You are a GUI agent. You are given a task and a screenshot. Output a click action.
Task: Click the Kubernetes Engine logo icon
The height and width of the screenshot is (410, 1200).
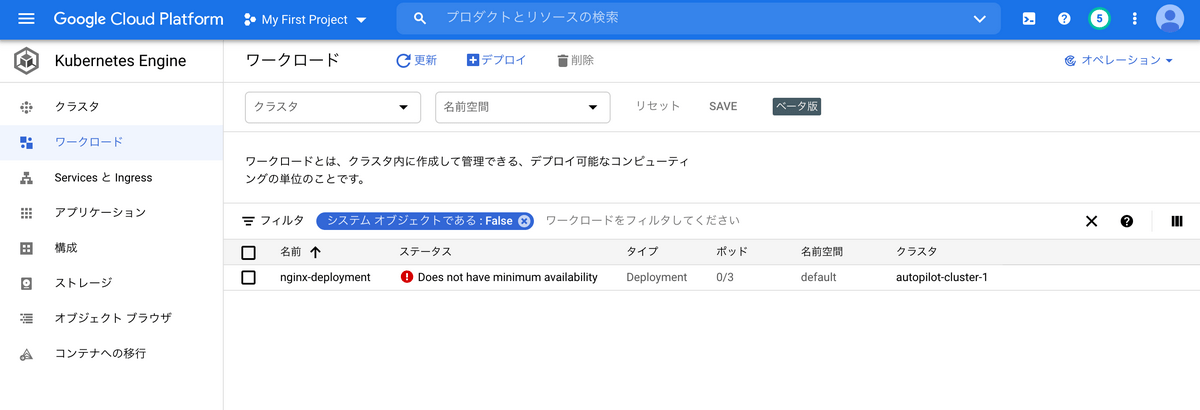tap(26, 61)
